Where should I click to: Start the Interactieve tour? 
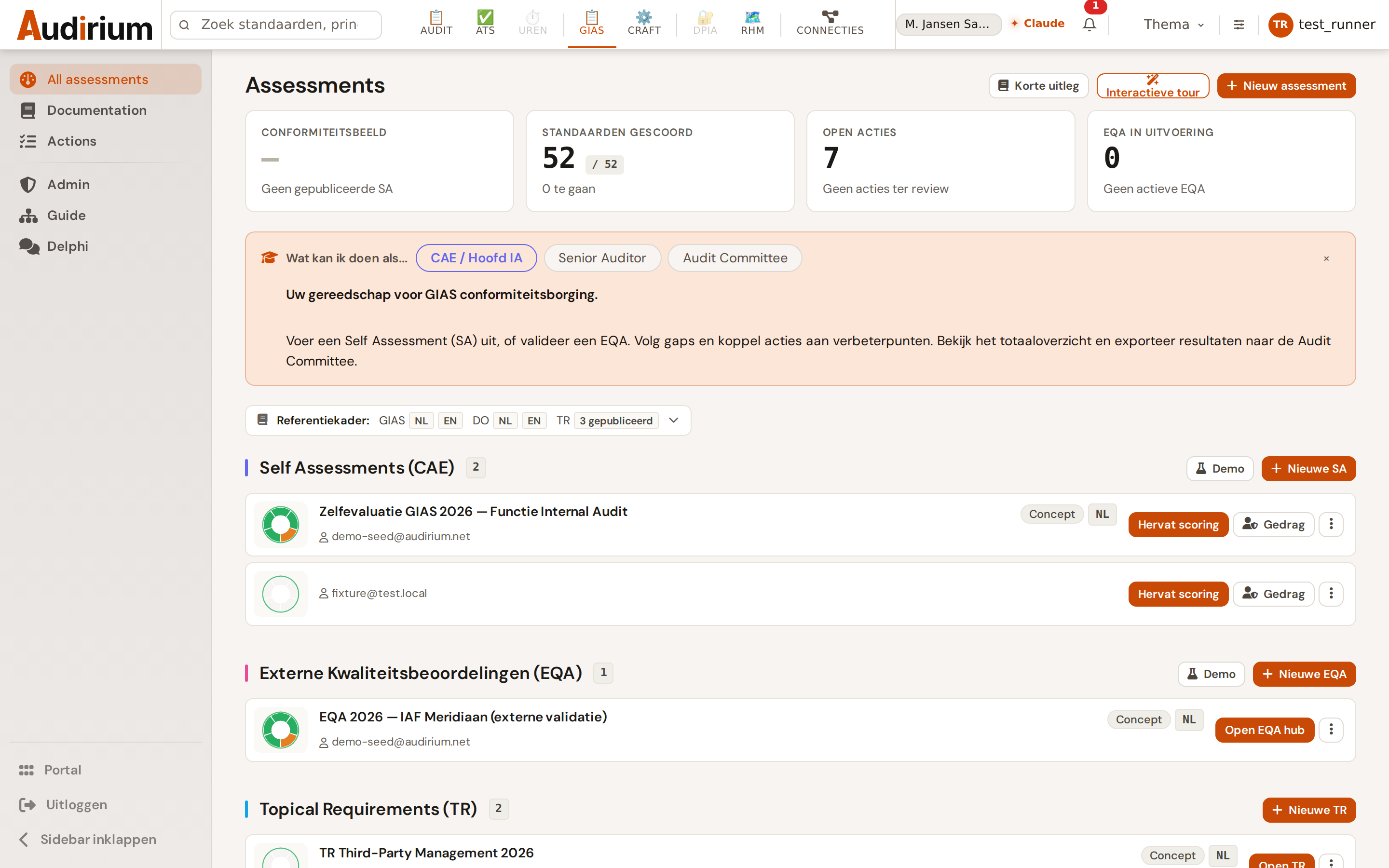(1153, 86)
